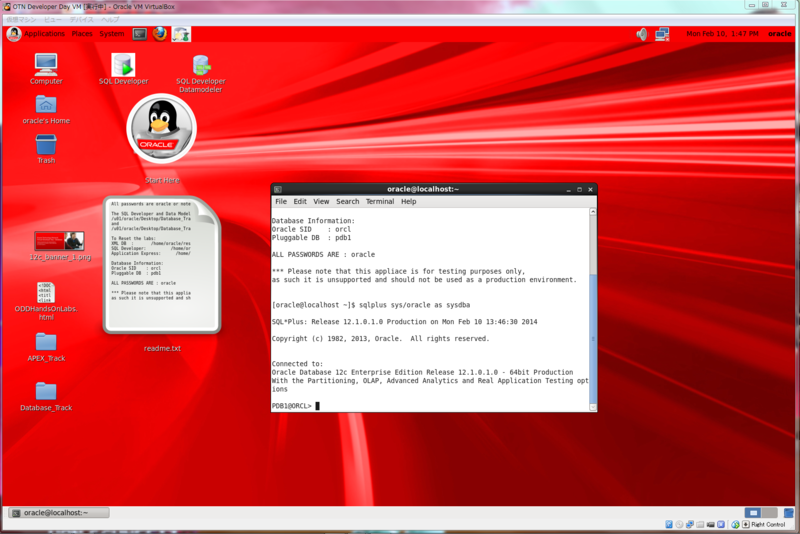
Task: Click the Right Control host key indicator
Action: pyautogui.click(x=763, y=524)
